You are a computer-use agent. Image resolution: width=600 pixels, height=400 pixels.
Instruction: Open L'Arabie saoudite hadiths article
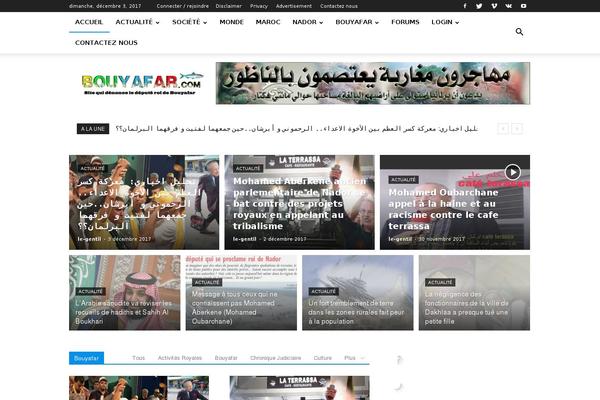124,312
